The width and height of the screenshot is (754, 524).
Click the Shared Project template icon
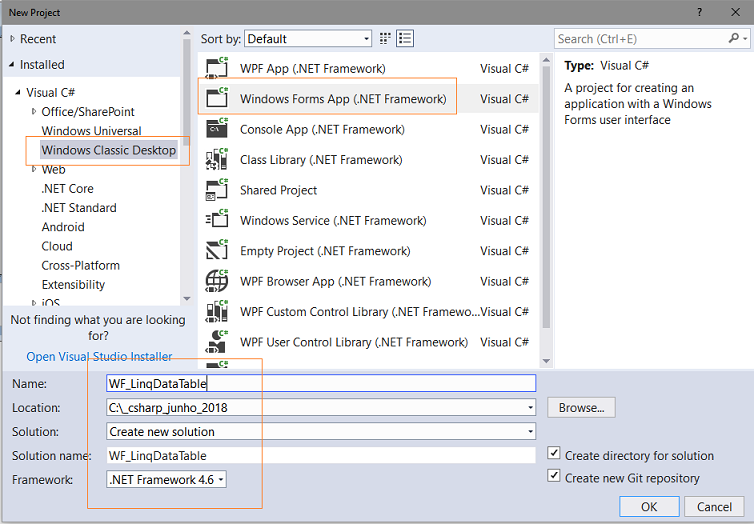pyautogui.click(x=217, y=189)
